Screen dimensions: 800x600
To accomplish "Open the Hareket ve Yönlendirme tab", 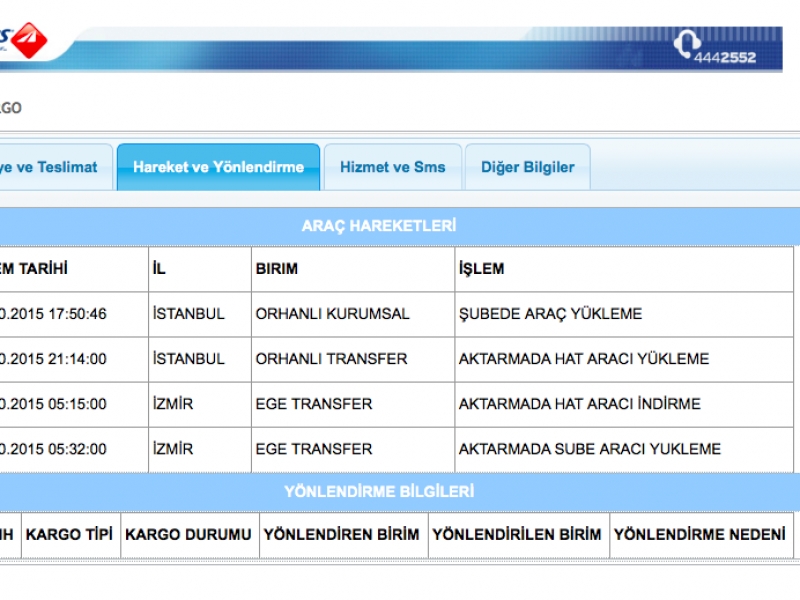I will point(218,167).
